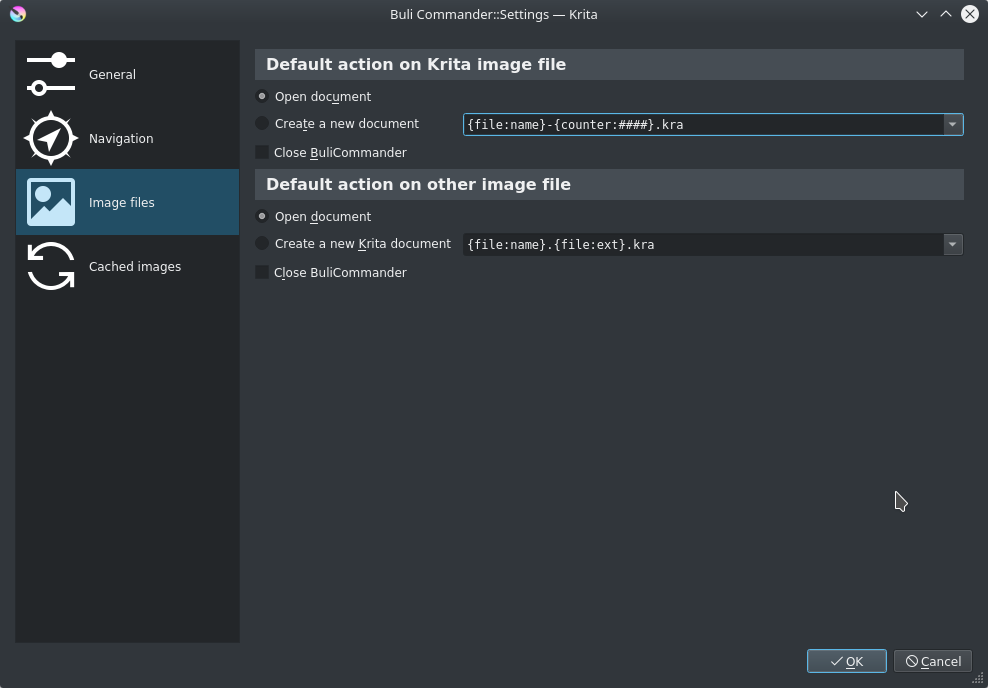The height and width of the screenshot is (688, 988).
Task: Select Create a new document radio
Action: pos(262,124)
